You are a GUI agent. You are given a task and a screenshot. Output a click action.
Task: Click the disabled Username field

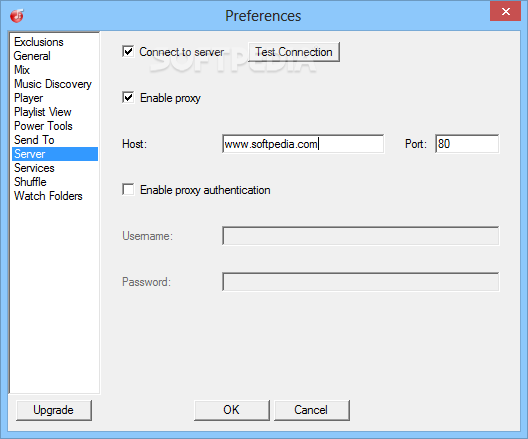click(360, 236)
